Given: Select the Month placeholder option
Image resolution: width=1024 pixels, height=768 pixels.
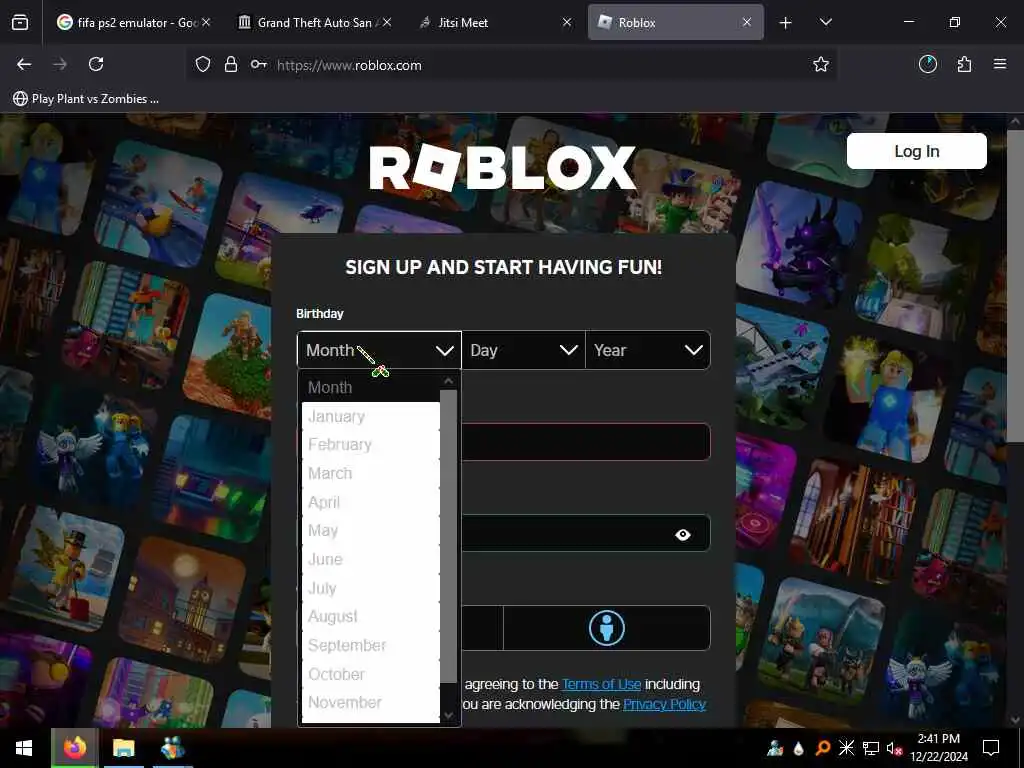Looking at the screenshot, I should (x=370, y=387).
